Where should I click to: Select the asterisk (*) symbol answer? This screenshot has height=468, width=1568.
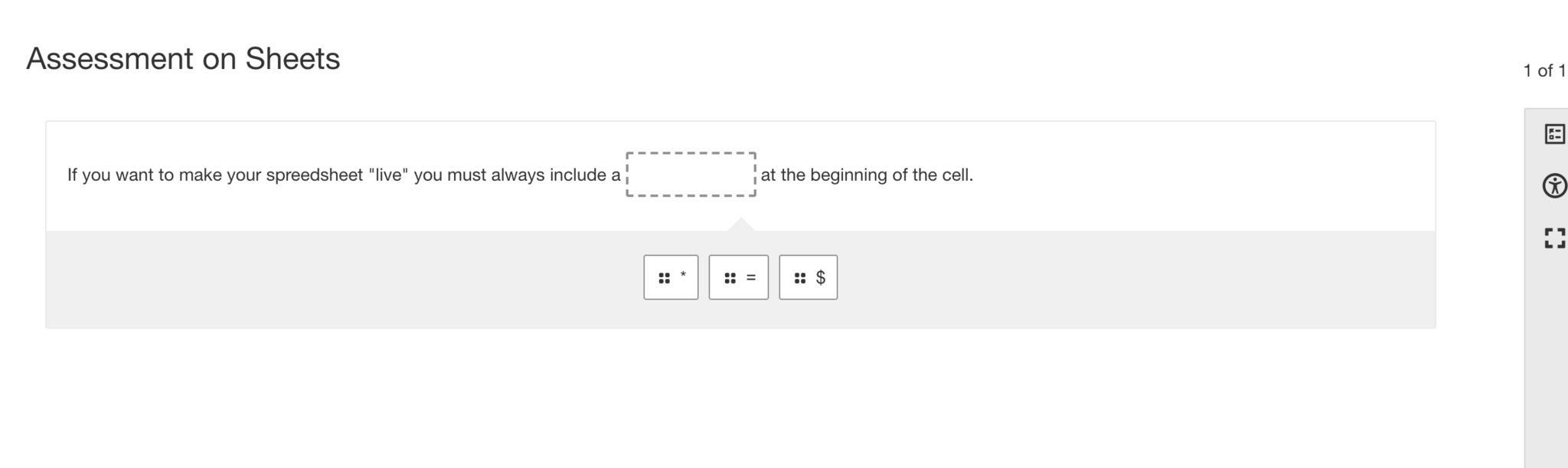(683, 277)
